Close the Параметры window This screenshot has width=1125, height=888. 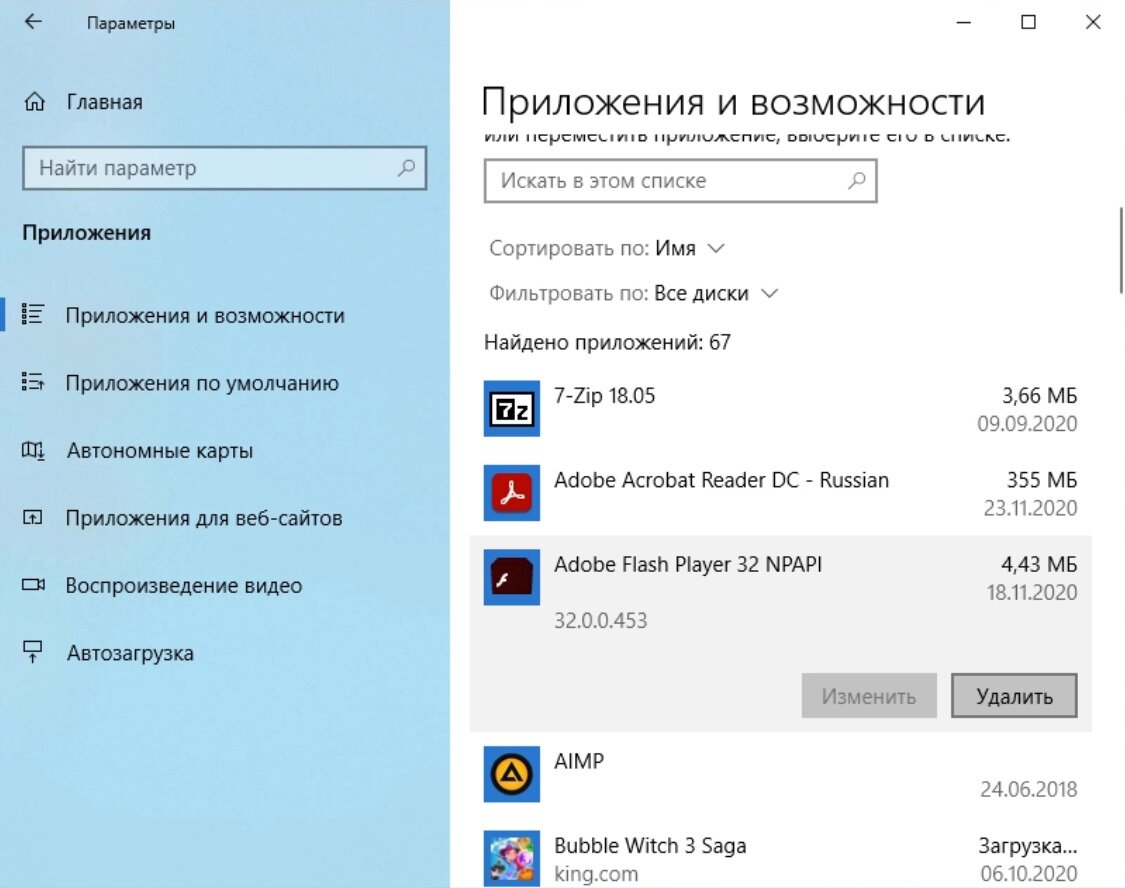click(x=1093, y=22)
